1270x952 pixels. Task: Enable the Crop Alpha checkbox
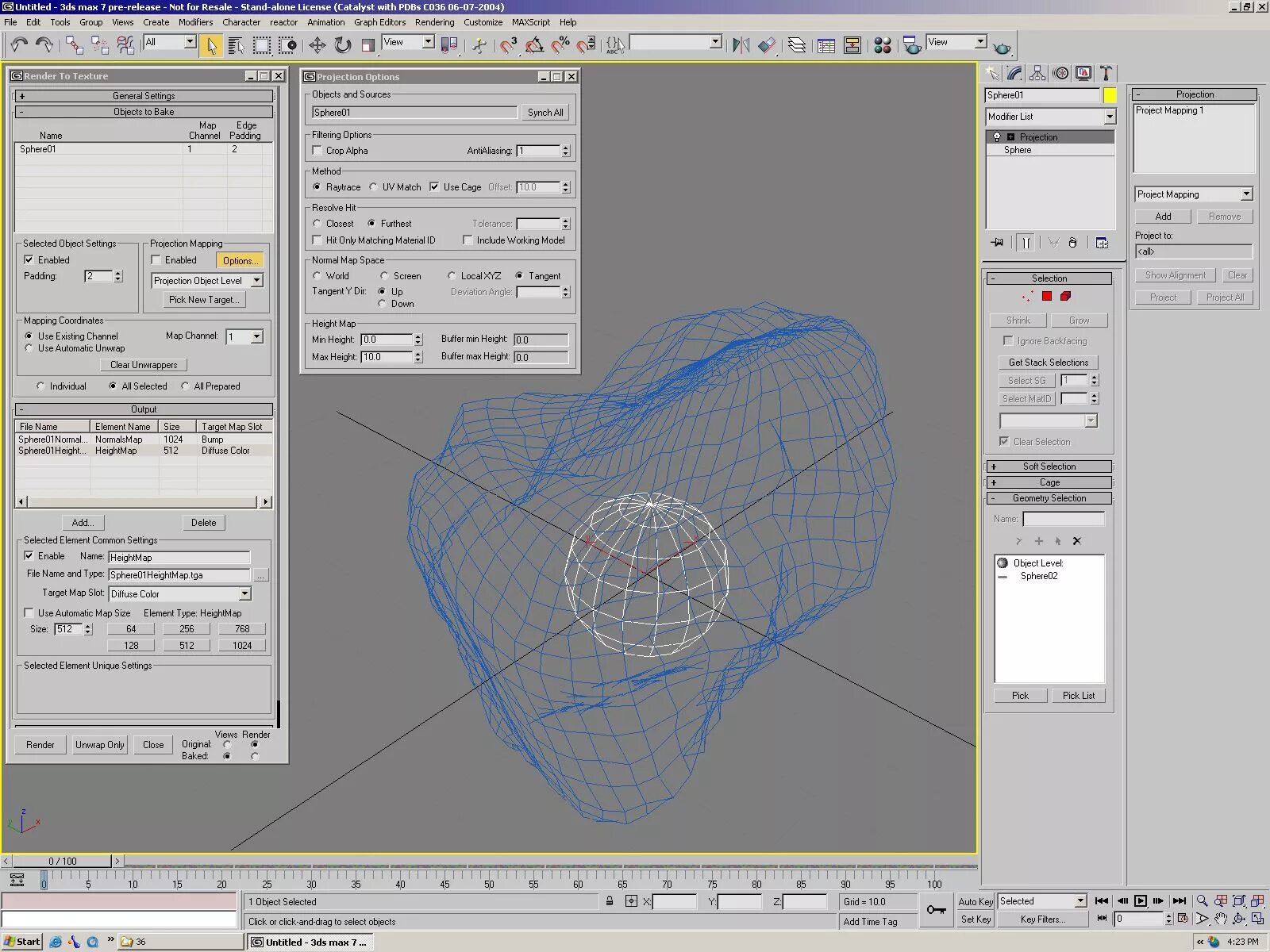[317, 151]
